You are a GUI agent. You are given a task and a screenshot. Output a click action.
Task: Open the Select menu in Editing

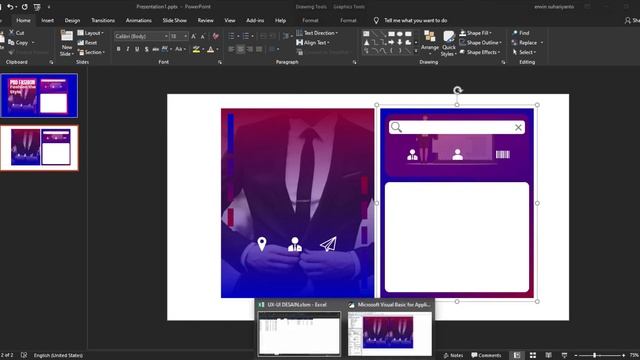tap(524, 52)
